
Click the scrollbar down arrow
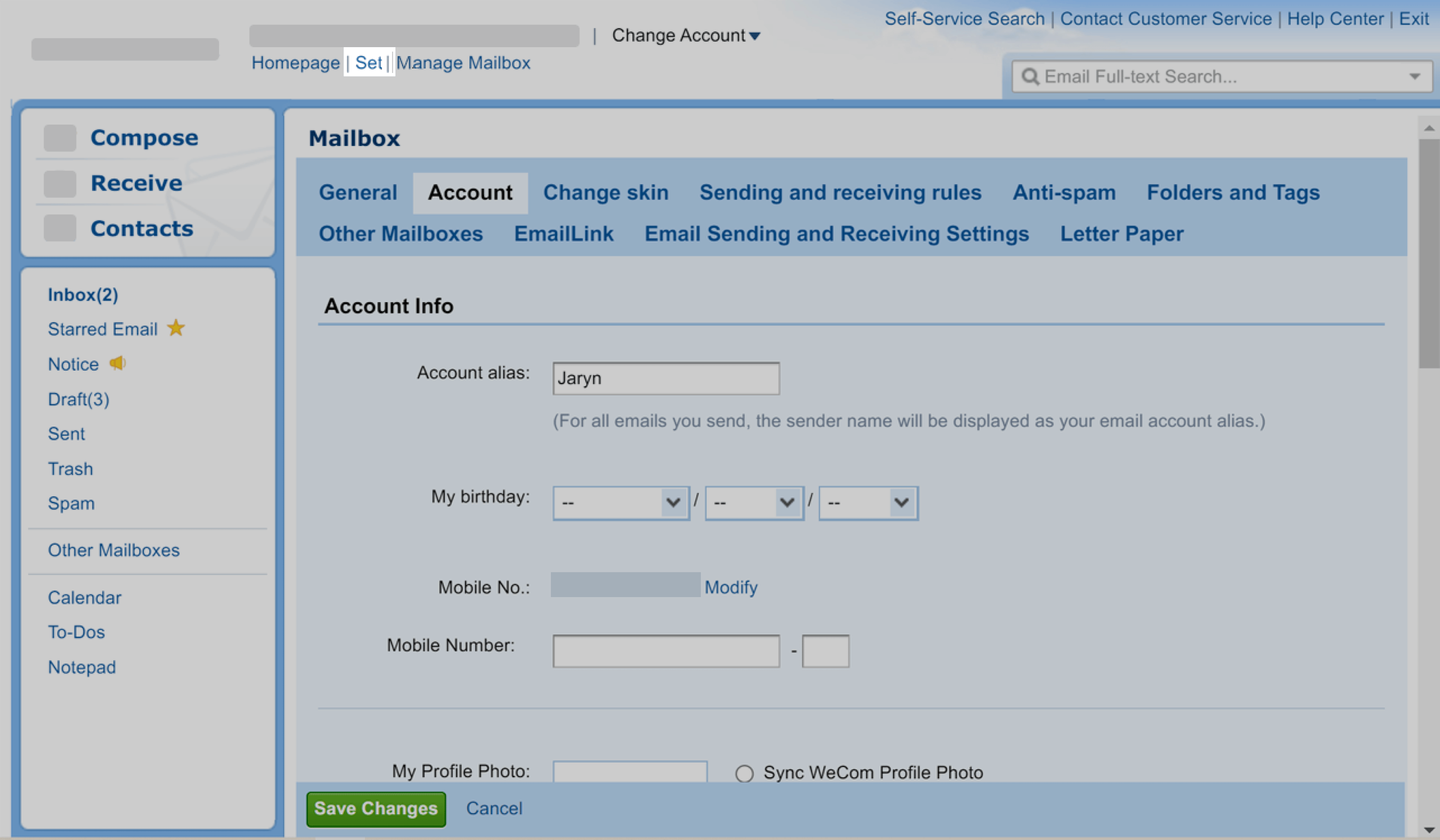(x=1428, y=830)
